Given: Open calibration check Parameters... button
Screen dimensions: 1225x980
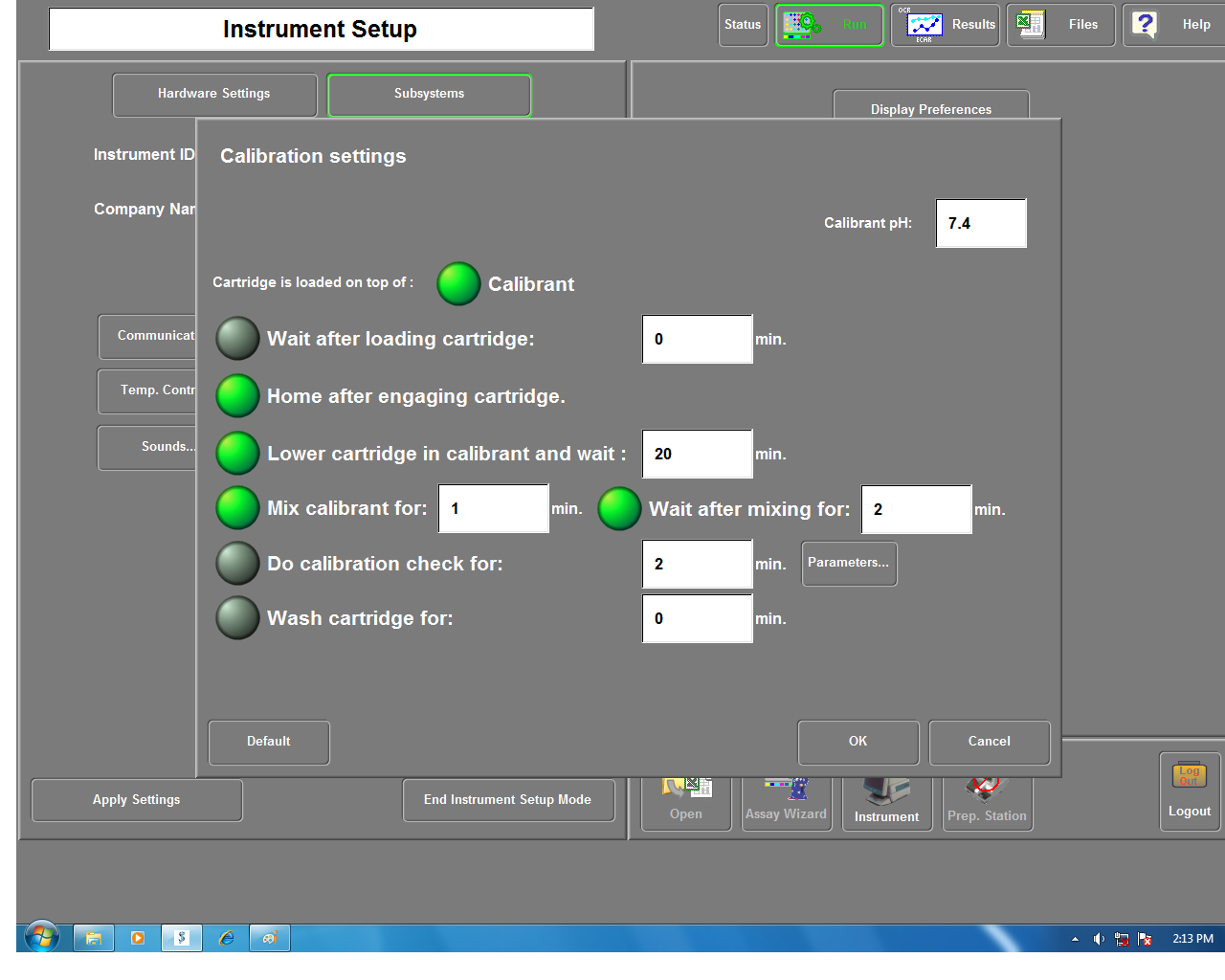Looking at the screenshot, I should (849, 563).
